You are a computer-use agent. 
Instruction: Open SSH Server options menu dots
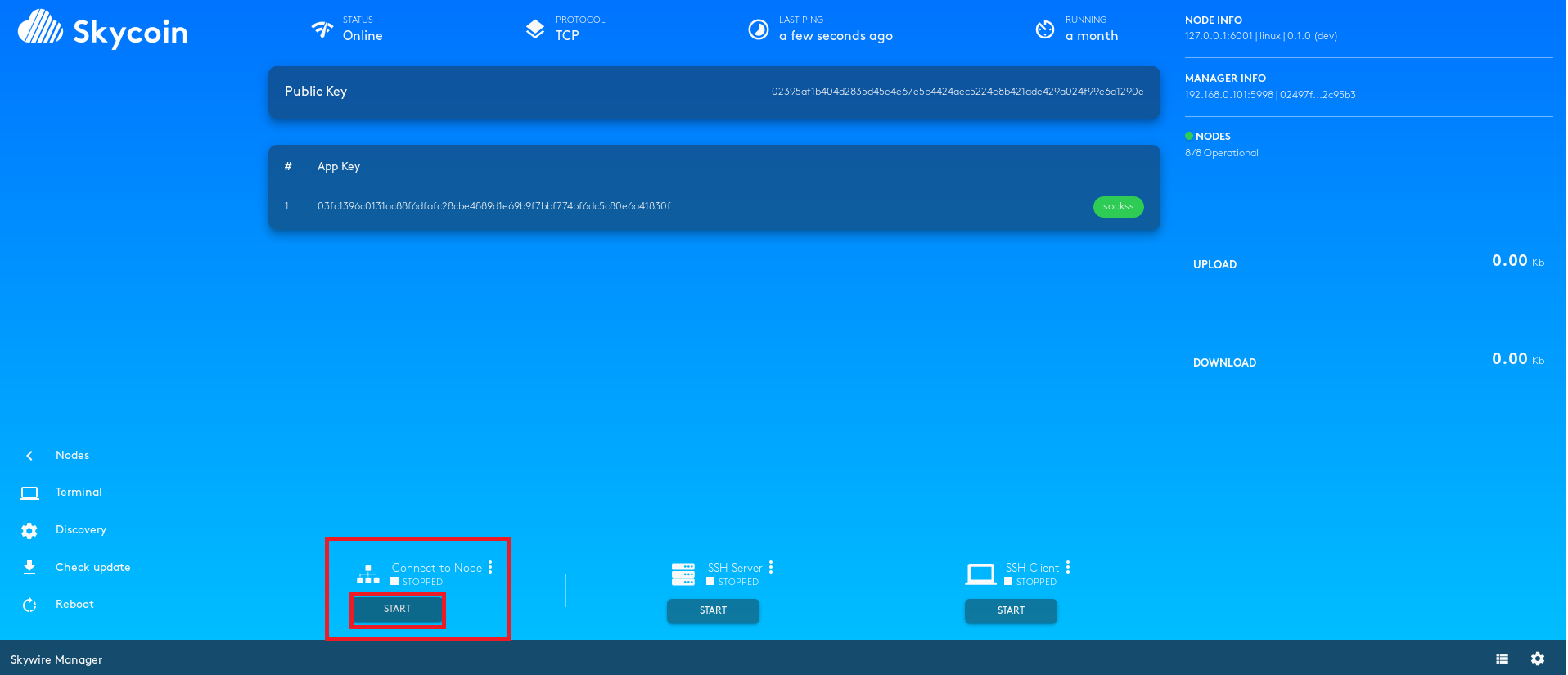click(x=771, y=567)
